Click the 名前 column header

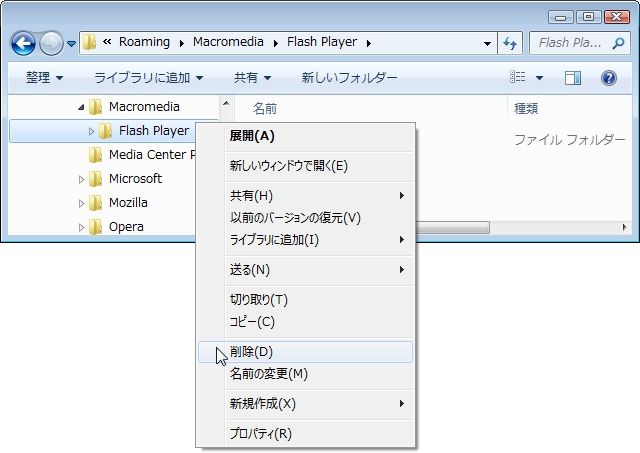point(265,109)
